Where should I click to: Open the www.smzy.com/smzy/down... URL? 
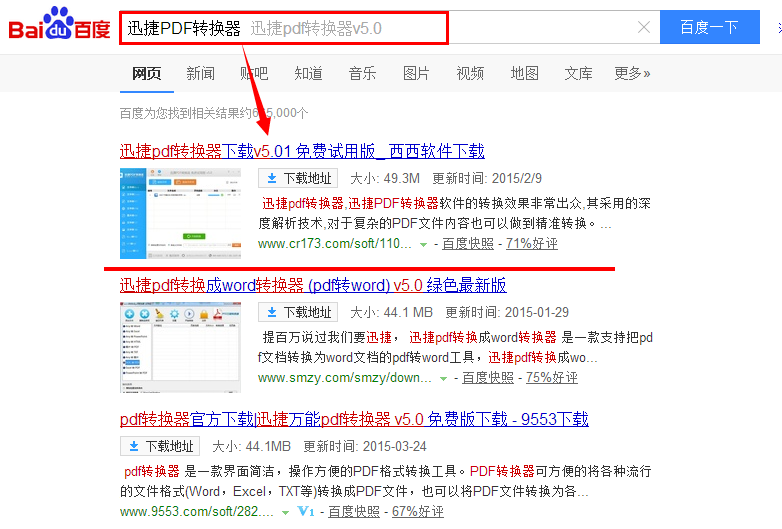345,378
